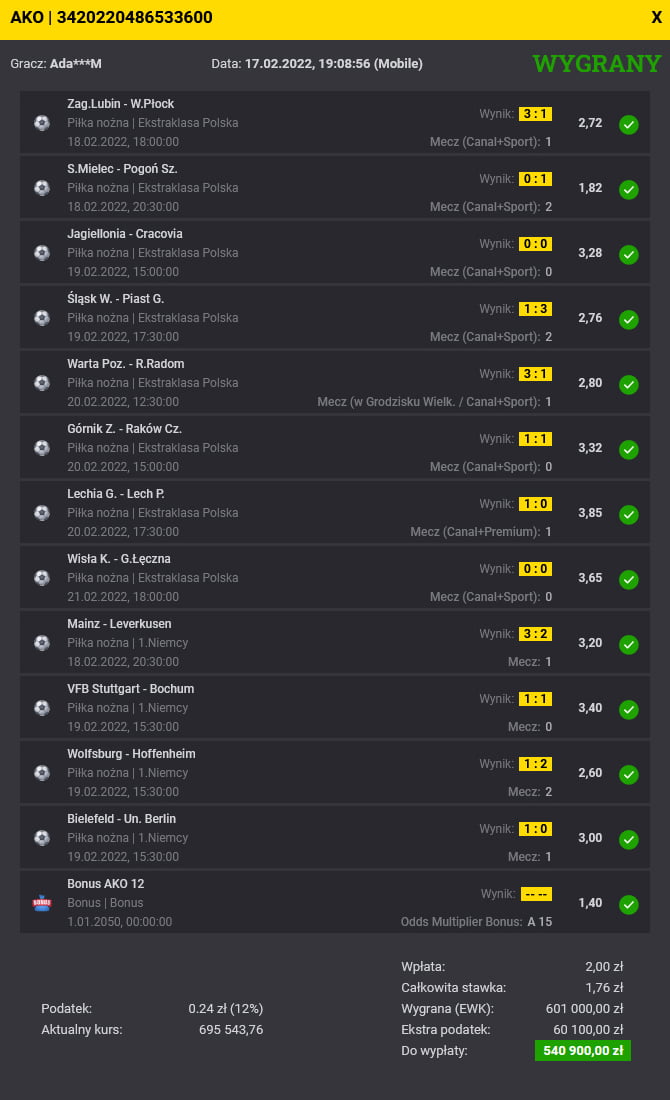Click green checkmark for S.Mielec - Pogoń Sz.
This screenshot has height=1100, width=670.
[x=629, y=189]
